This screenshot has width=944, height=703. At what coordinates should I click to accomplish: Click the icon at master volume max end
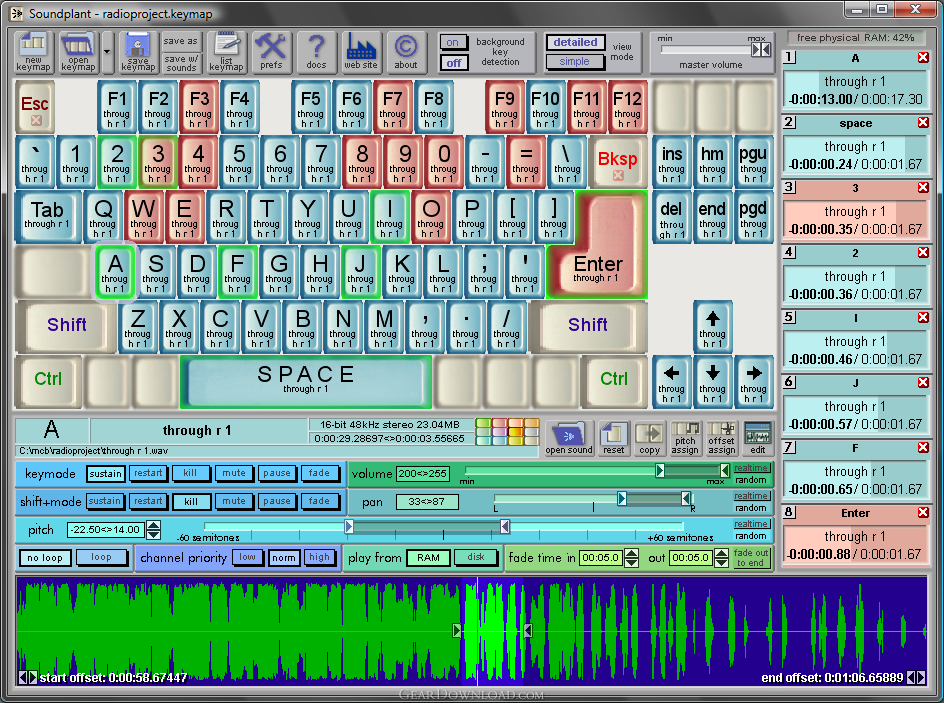click(x=761, y=50)
